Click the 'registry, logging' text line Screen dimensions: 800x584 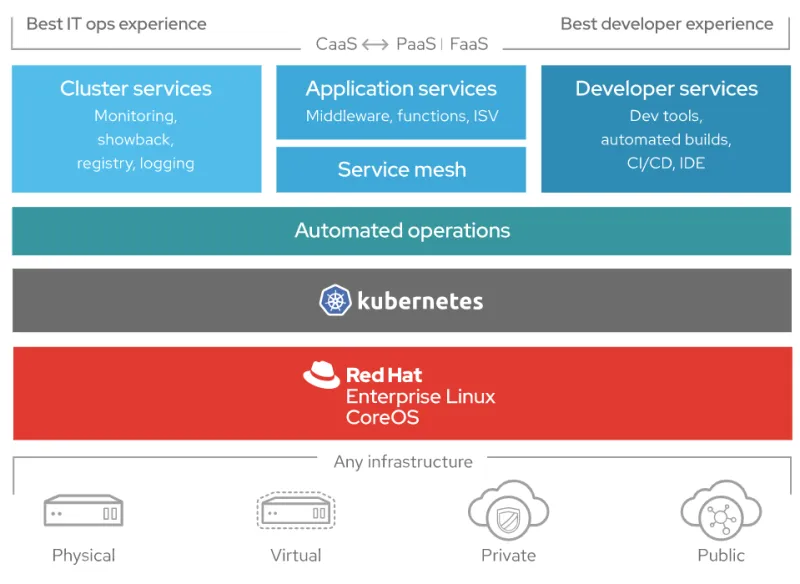click(136, 164)
